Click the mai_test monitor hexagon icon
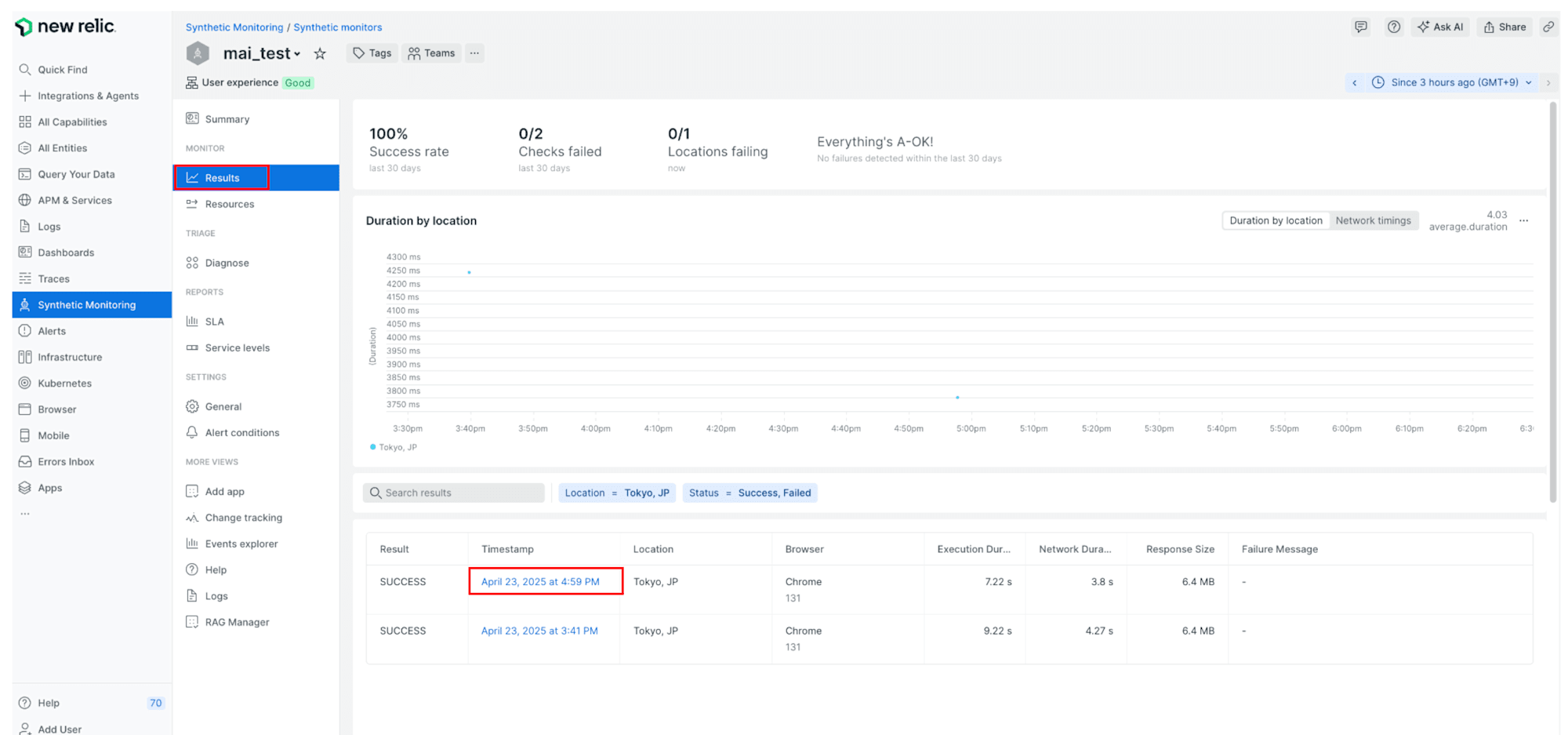The height and width of the screenshot is (735, 1568). tap(198, 53)
